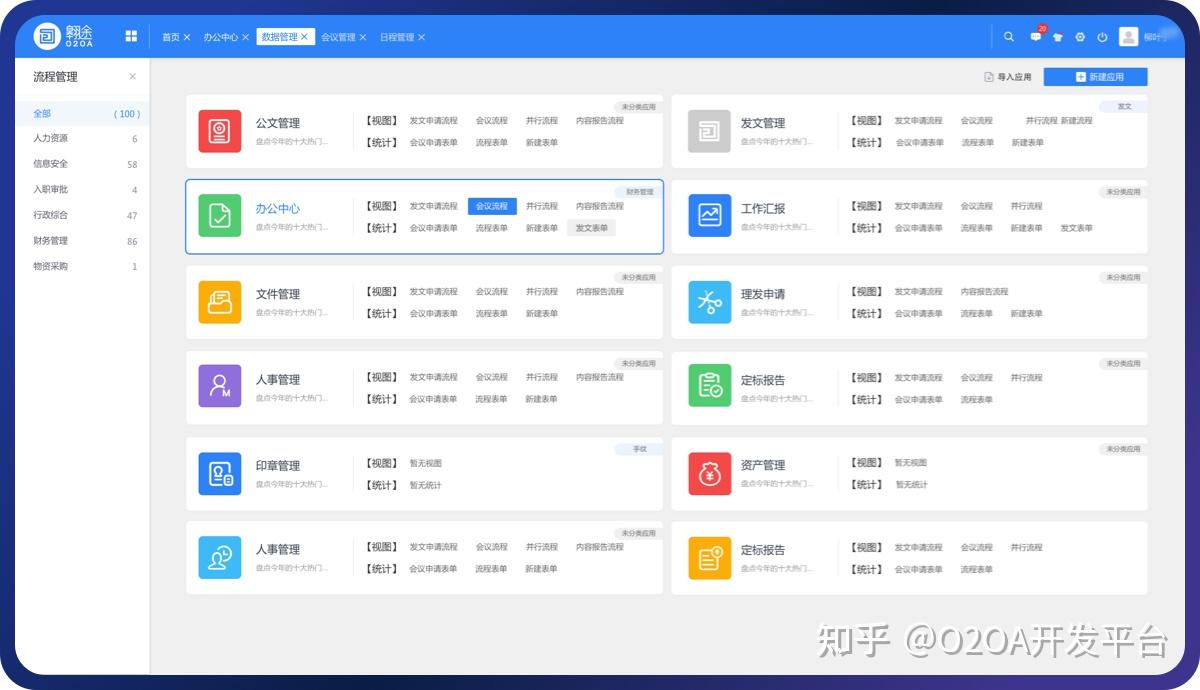
Task: Click the gray 发文管理 app icon
Action: (709, 131)
